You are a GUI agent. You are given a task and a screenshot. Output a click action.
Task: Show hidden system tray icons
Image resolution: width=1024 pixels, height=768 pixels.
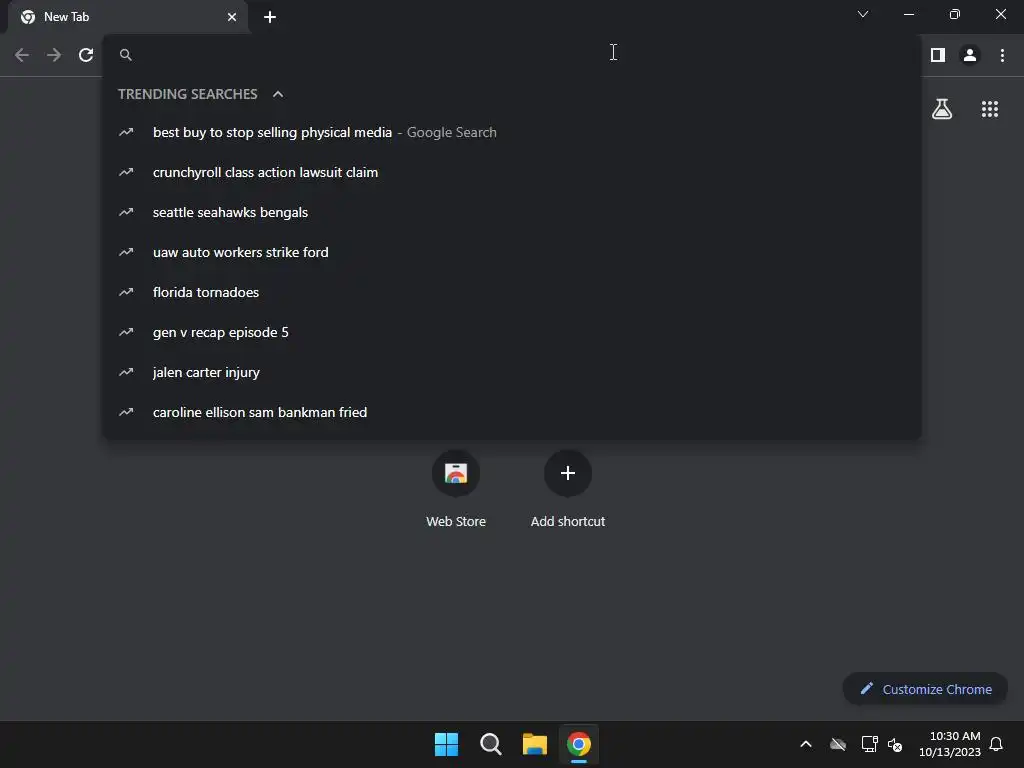[x=806, y=744]
